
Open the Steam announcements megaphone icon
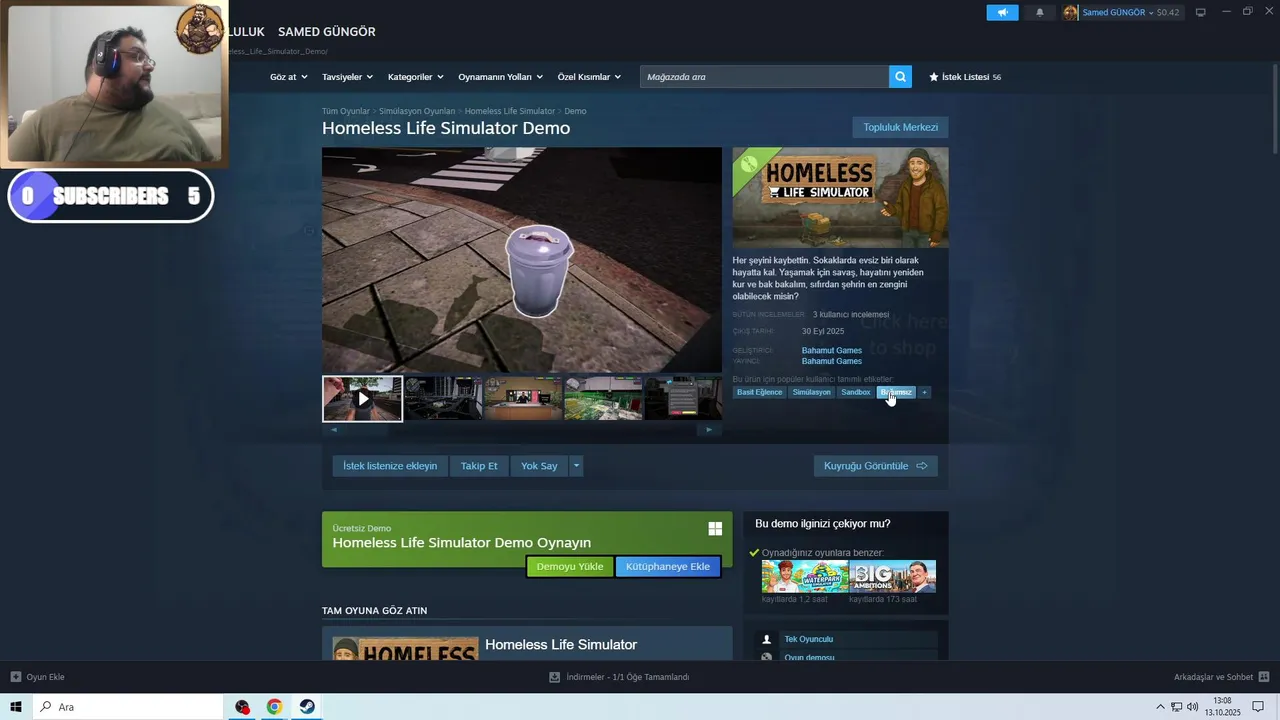click(x=1002, y=12)
